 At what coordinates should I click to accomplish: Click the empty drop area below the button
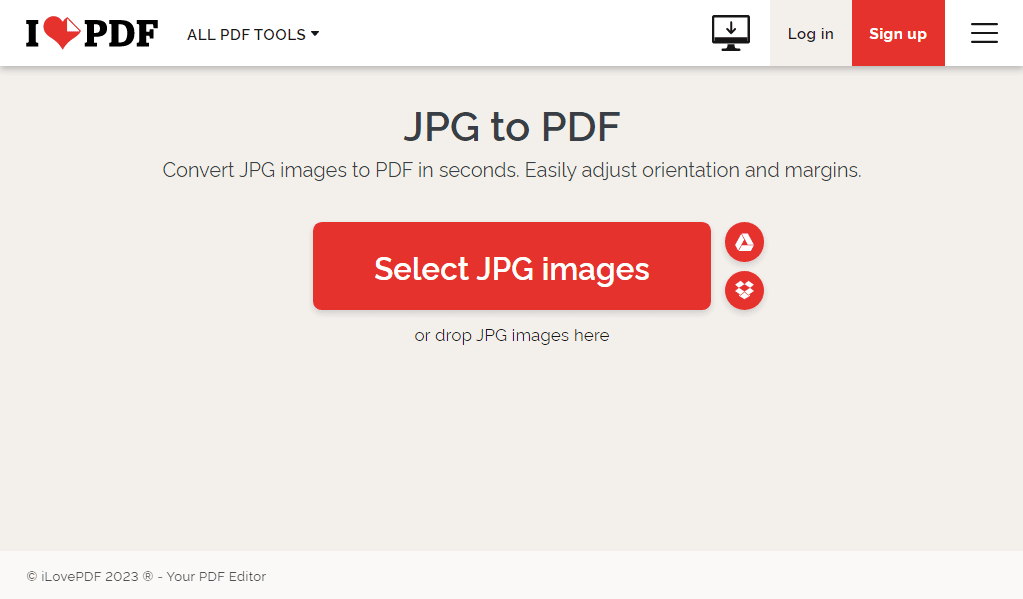tap(512, 444)
